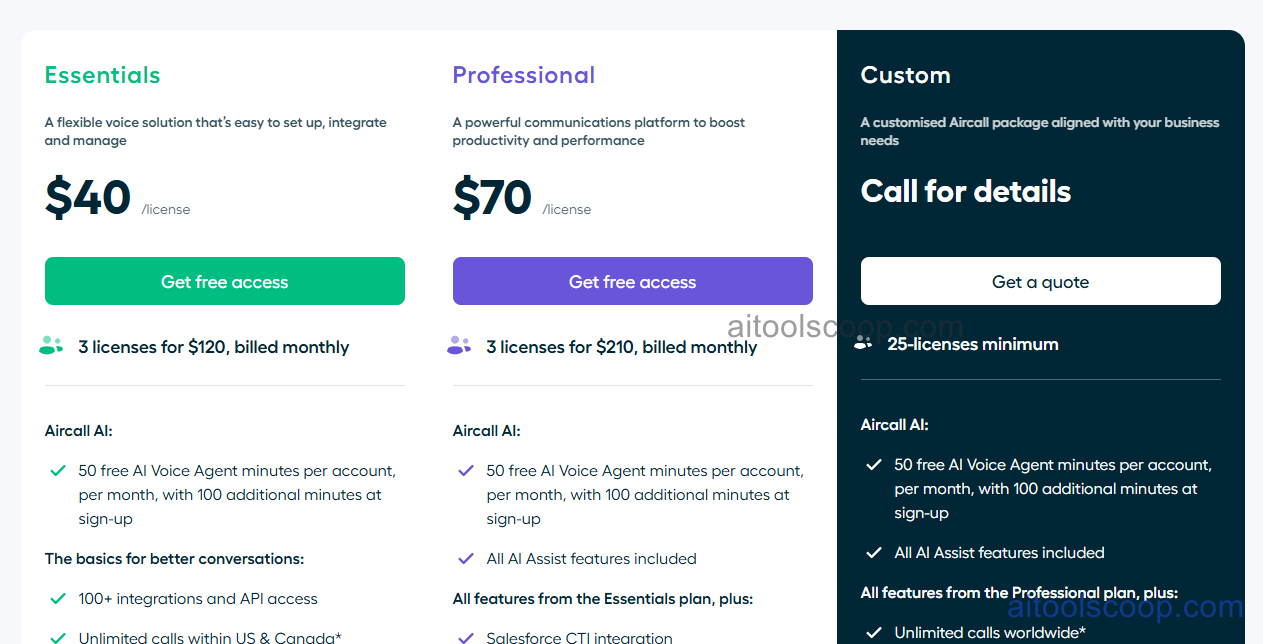Click Get free access under the Essentials plan

point(224,281)
